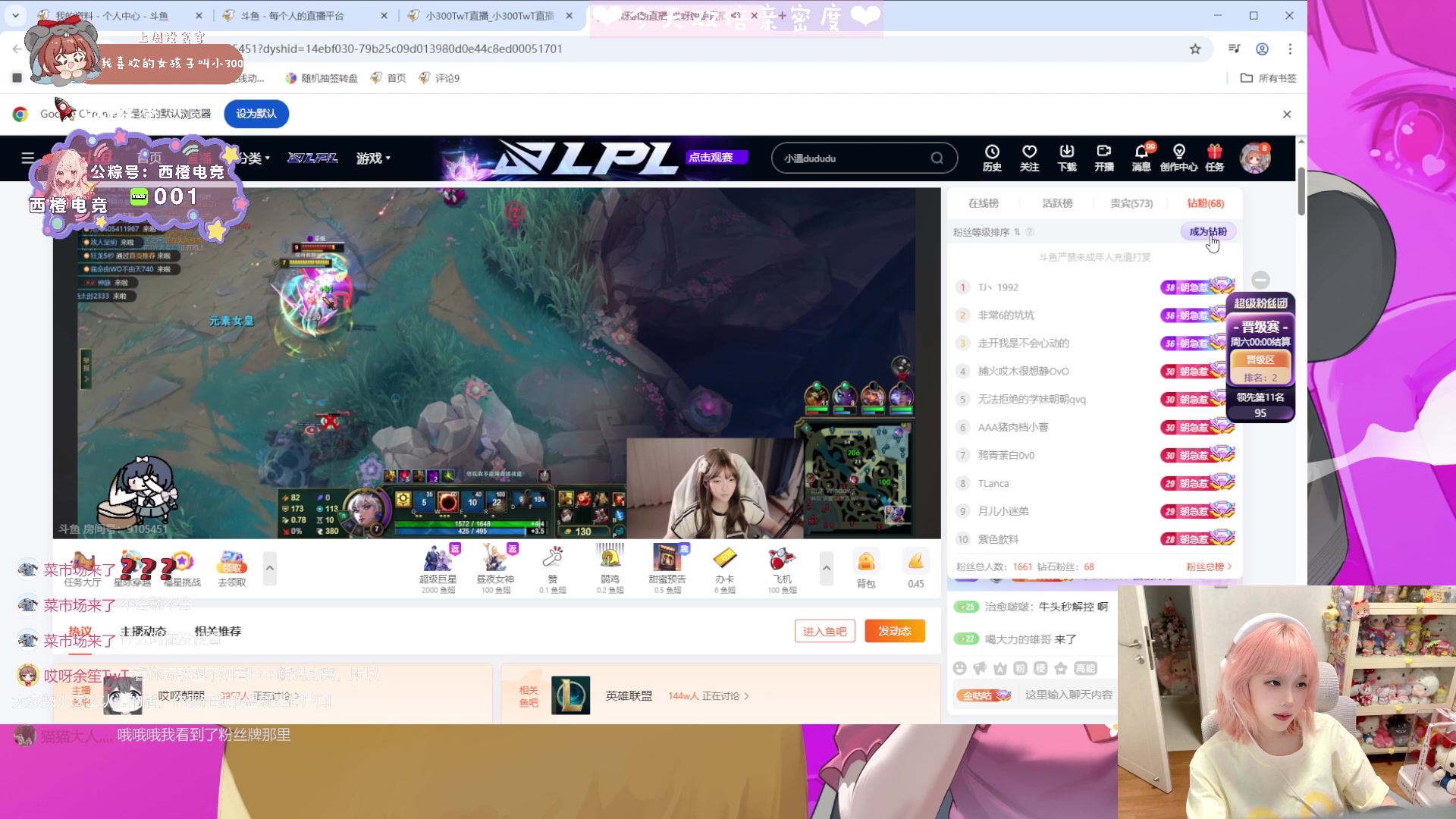The image size is (1456, 819).
Task: Open the Chrome three-dot menu
Action: tap(1290, 49)
